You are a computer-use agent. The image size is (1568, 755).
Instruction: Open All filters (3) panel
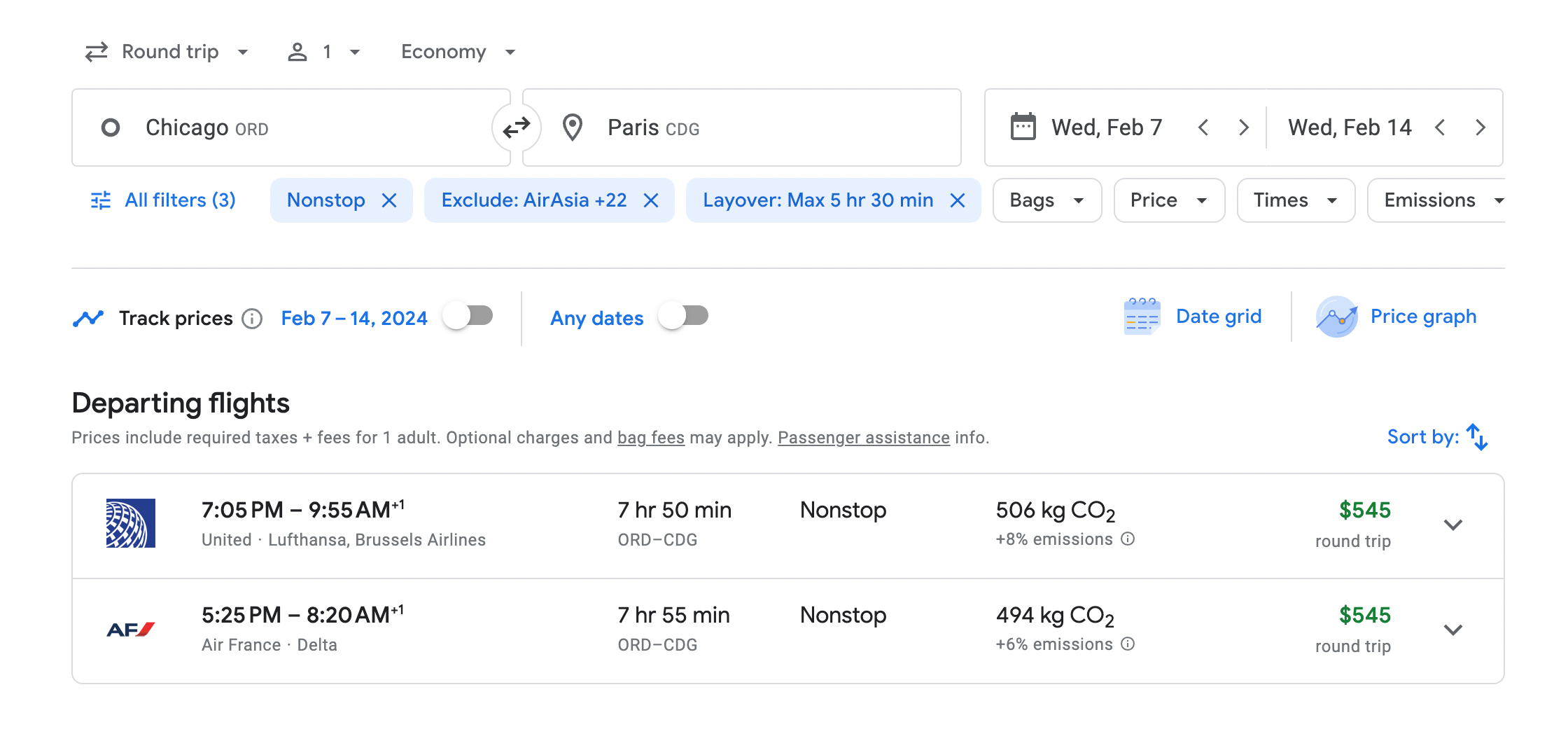click(x=164, y=200)
